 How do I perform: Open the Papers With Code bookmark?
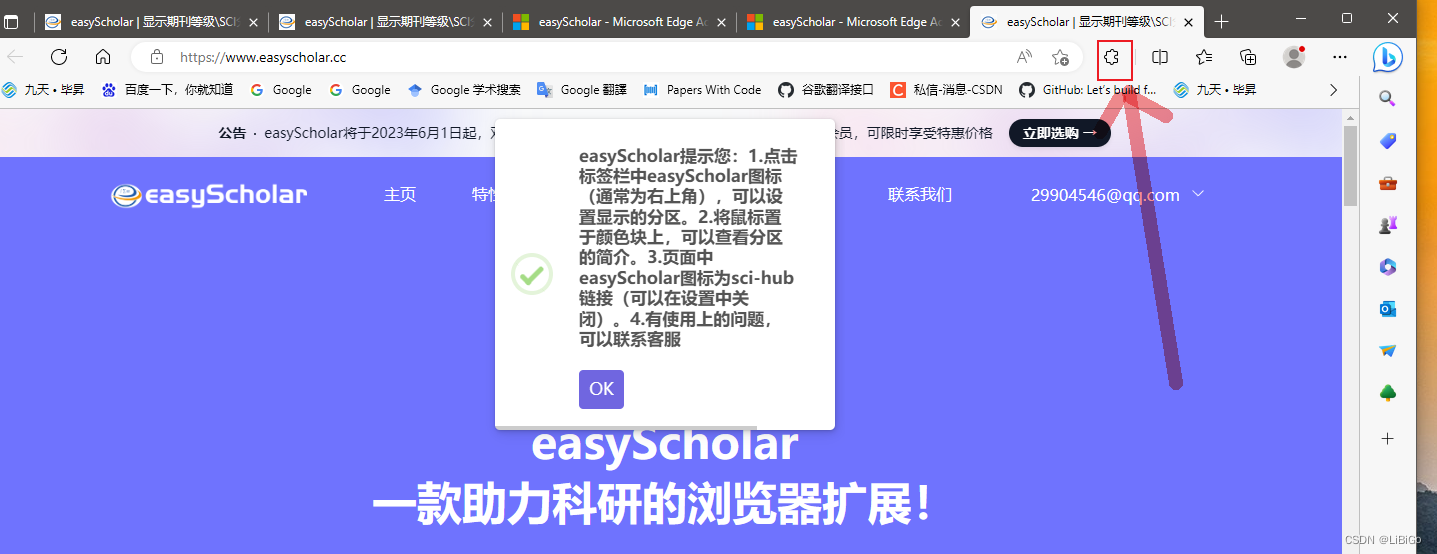point(702,90)
